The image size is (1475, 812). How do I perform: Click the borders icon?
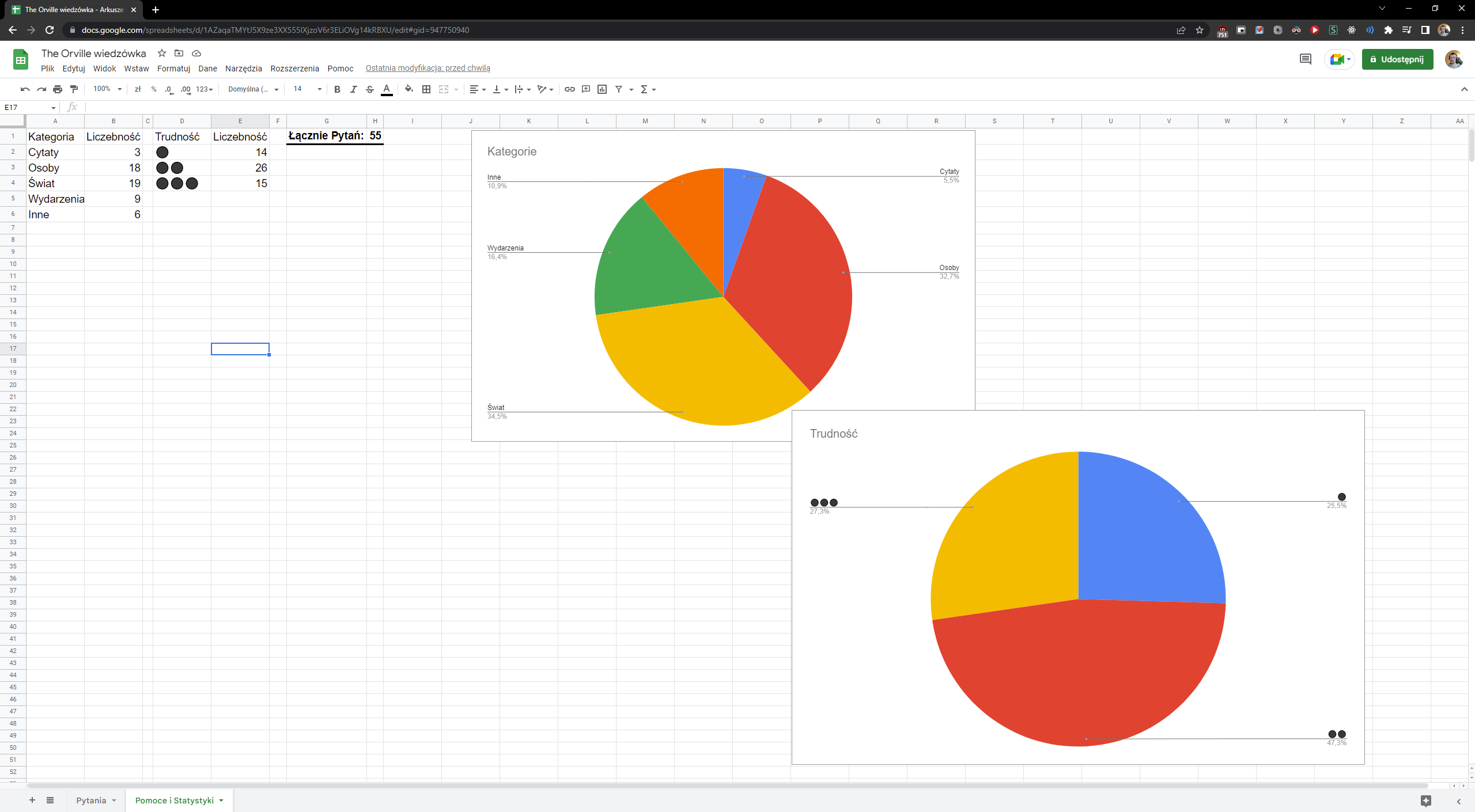(426, 89)
